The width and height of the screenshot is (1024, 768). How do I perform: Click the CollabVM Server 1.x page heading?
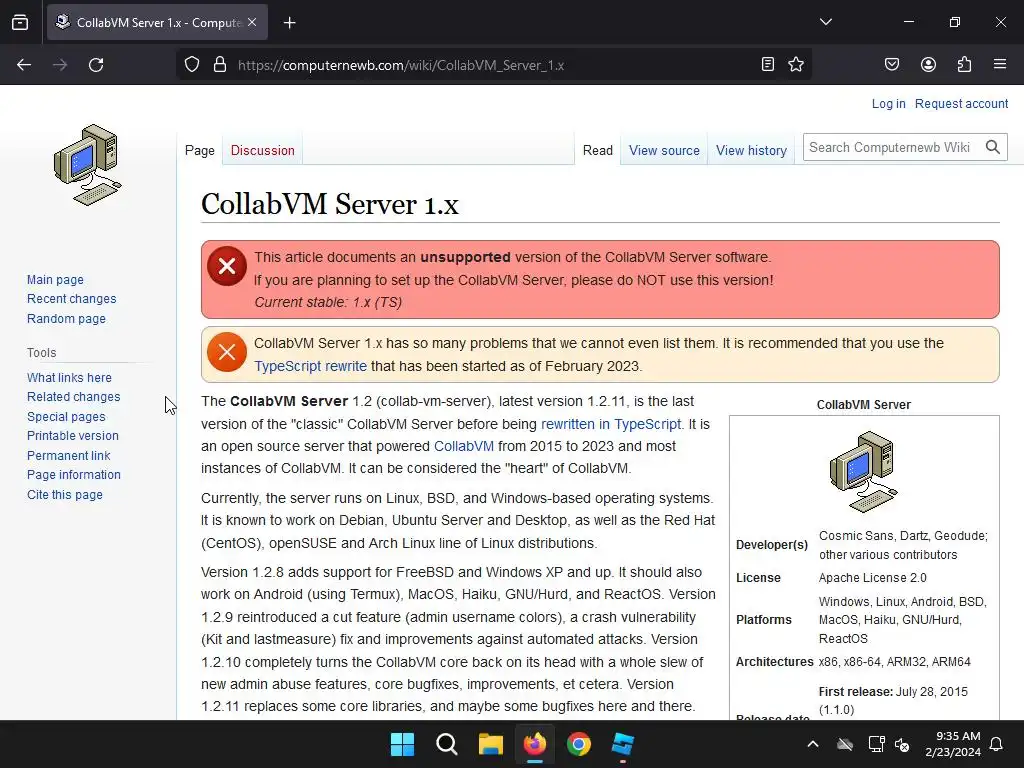point(330,204)
